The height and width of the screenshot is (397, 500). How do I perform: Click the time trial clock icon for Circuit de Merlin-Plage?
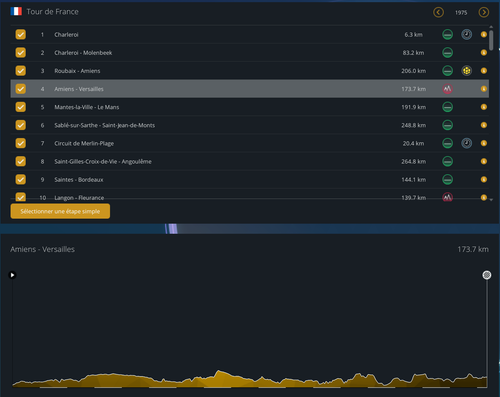[x=467, y=143]
